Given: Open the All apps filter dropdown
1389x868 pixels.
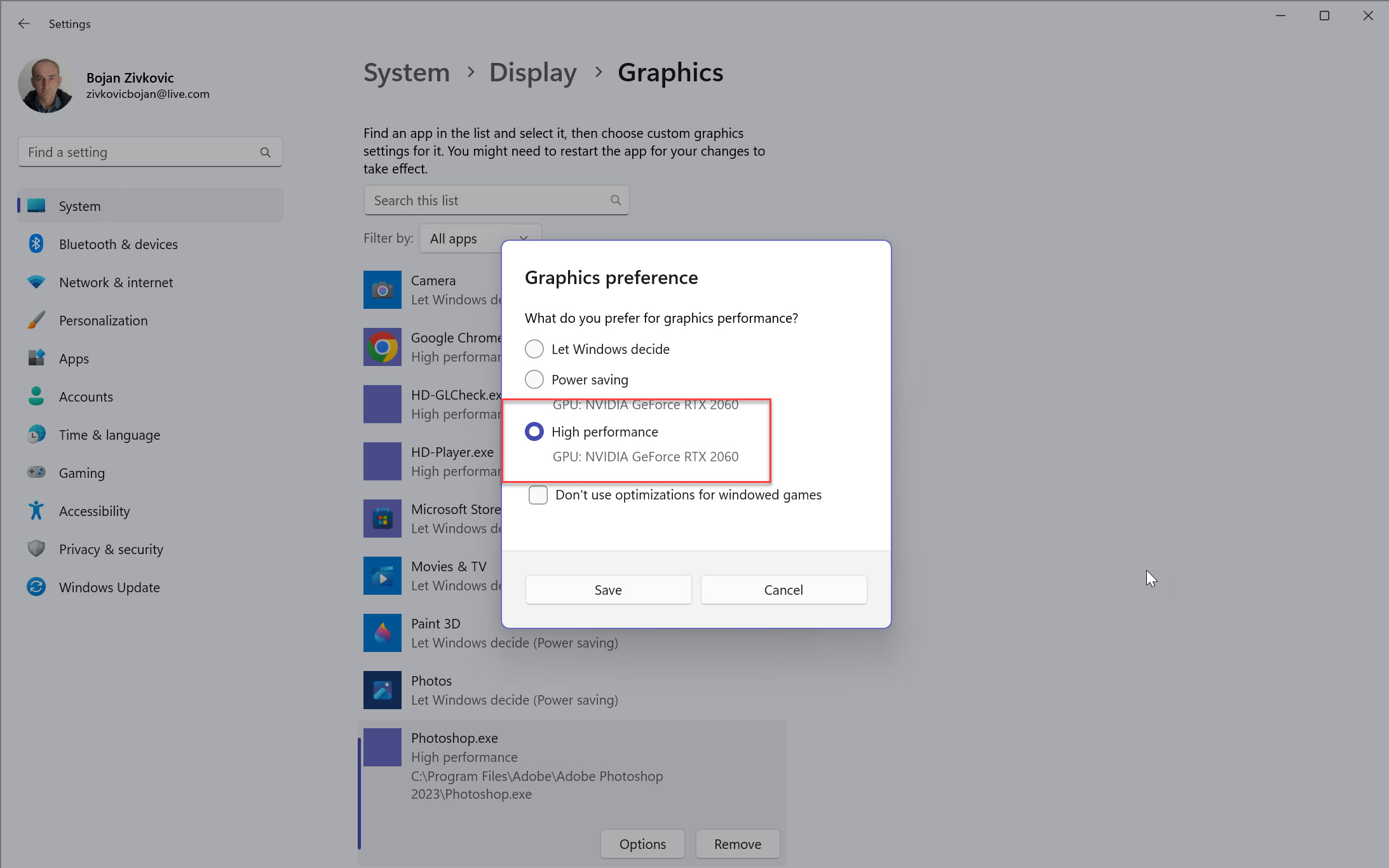Looking at the screenshot, I should [x=480, y=238].
